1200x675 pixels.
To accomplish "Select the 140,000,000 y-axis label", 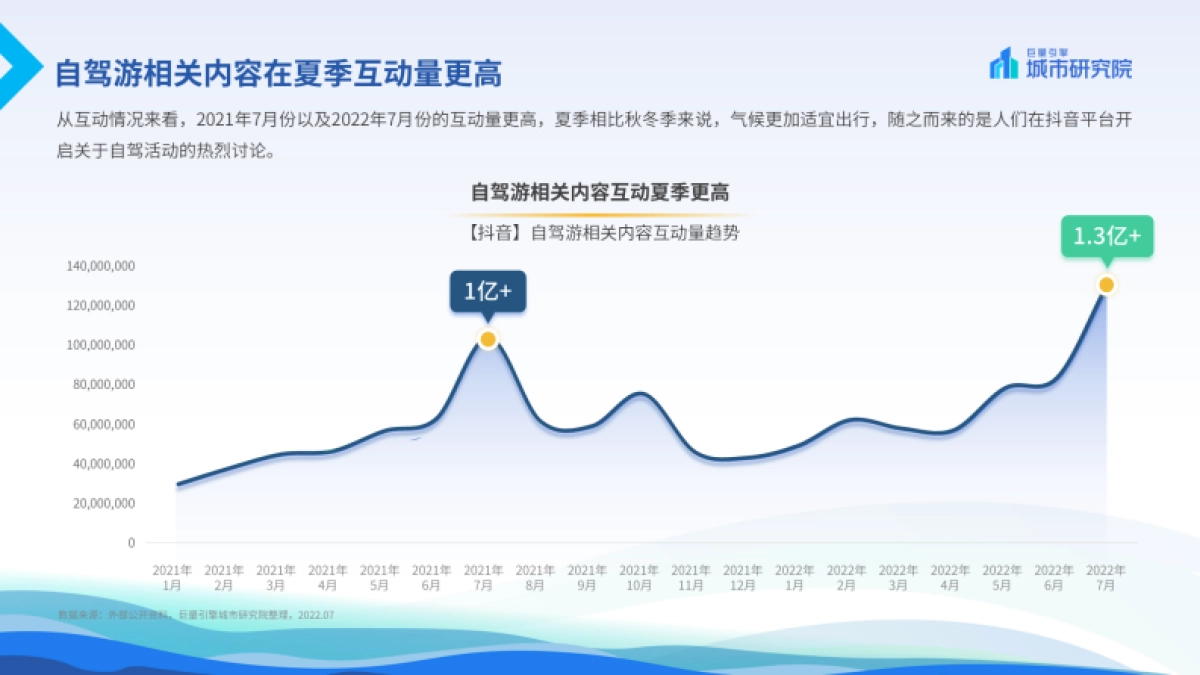I will [x=100, y=266].
